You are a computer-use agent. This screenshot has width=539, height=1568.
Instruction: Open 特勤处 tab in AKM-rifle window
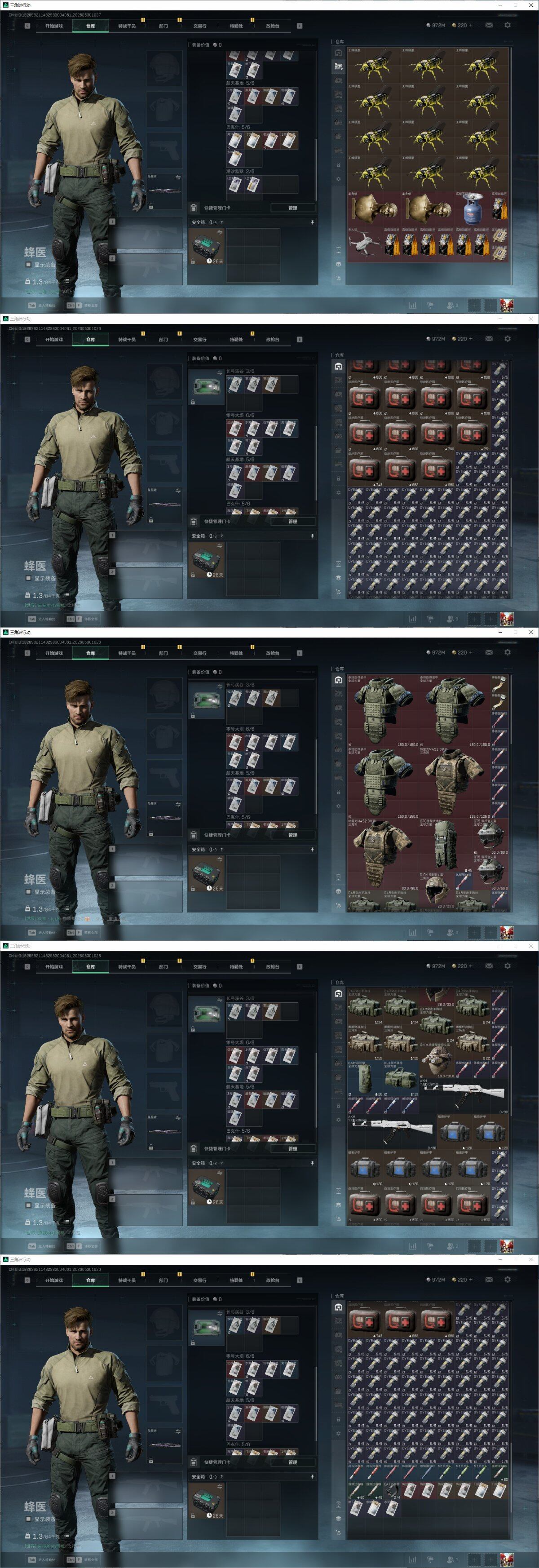point(236,966)
